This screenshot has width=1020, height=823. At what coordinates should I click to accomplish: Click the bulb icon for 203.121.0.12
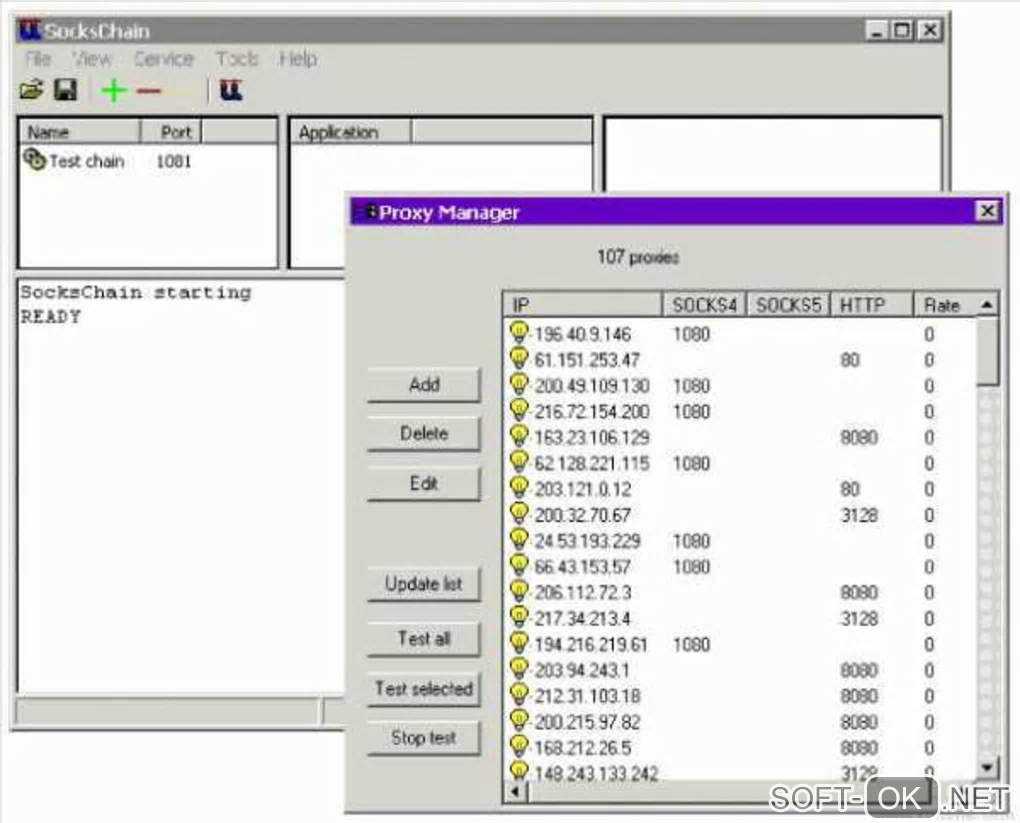pos(519,487)
